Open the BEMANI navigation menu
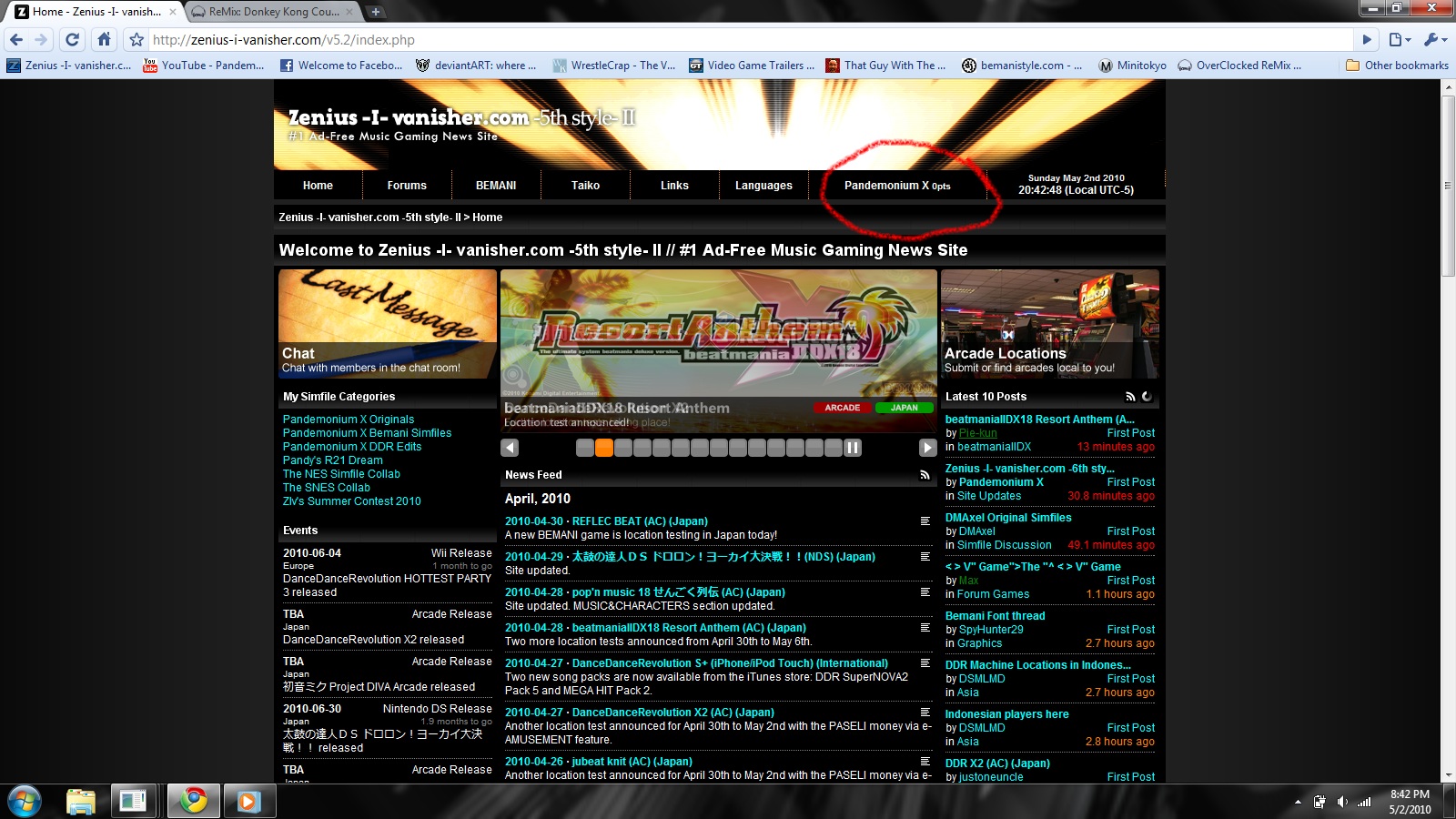Screen dimensions: 1456x819 click(496, 186)
